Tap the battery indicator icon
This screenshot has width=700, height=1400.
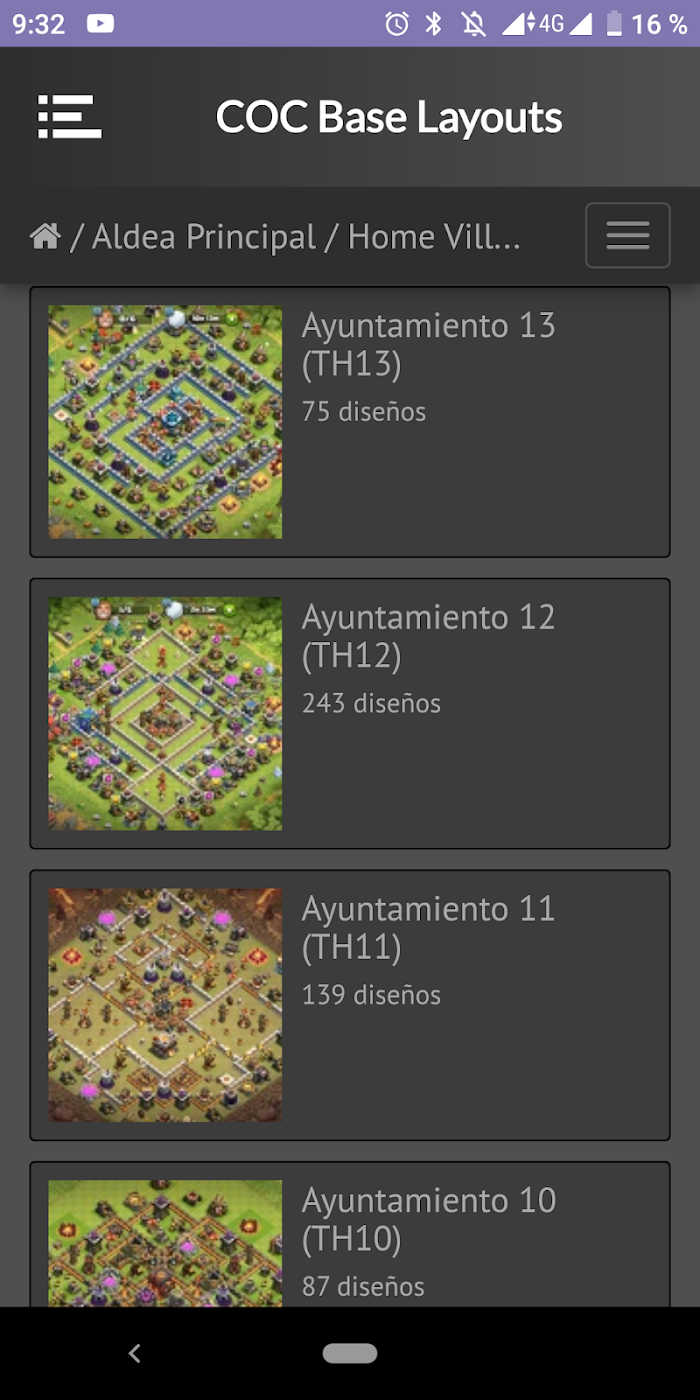coord(614,23)
